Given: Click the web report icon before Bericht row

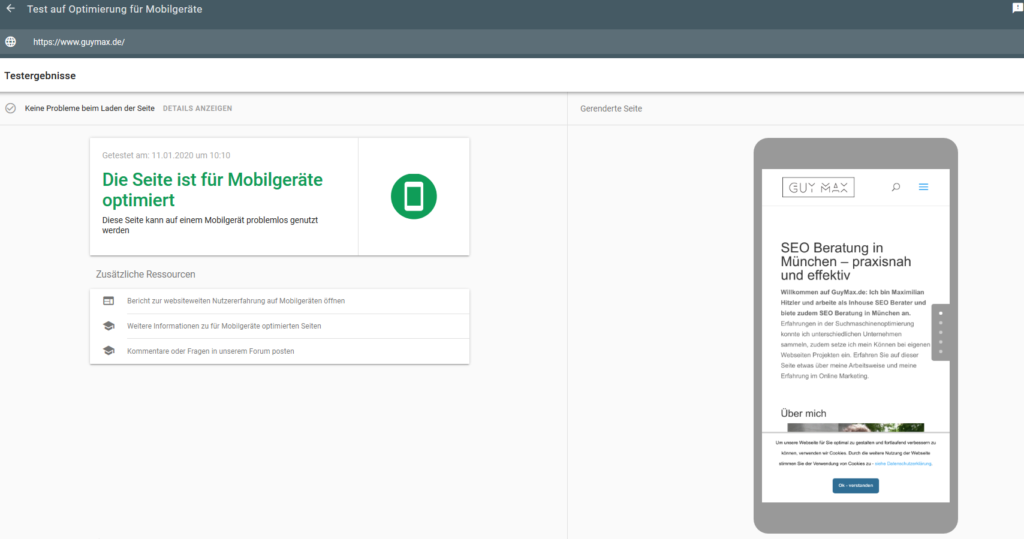Looking at the screenshot, I should click(108, 301).
